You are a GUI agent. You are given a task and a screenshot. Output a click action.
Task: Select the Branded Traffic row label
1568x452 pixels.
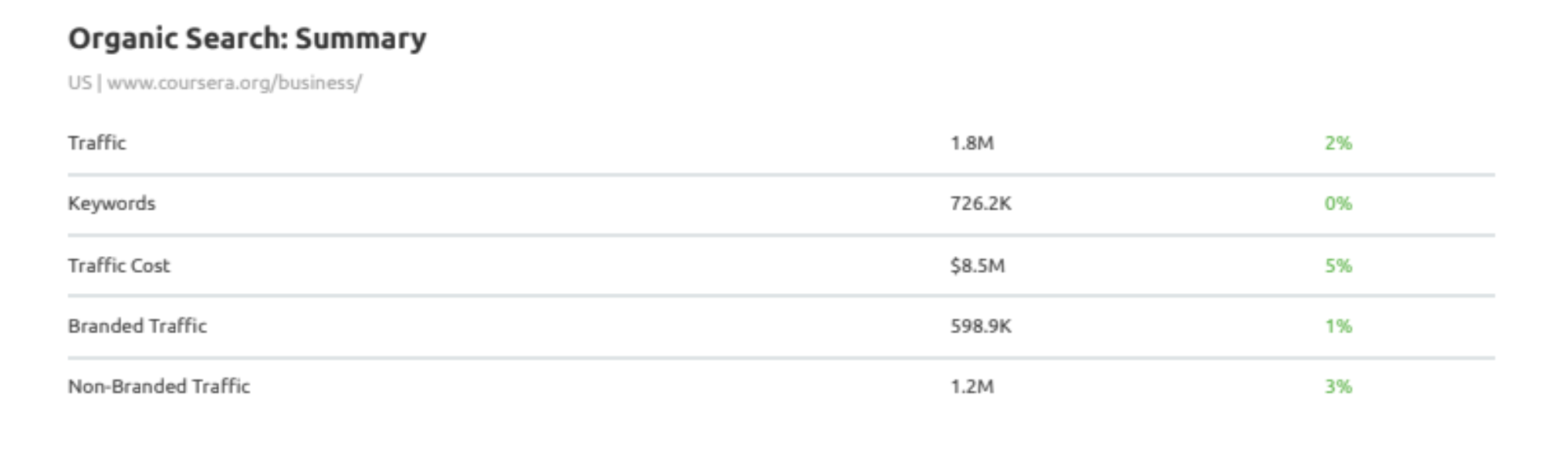[137, 326]
